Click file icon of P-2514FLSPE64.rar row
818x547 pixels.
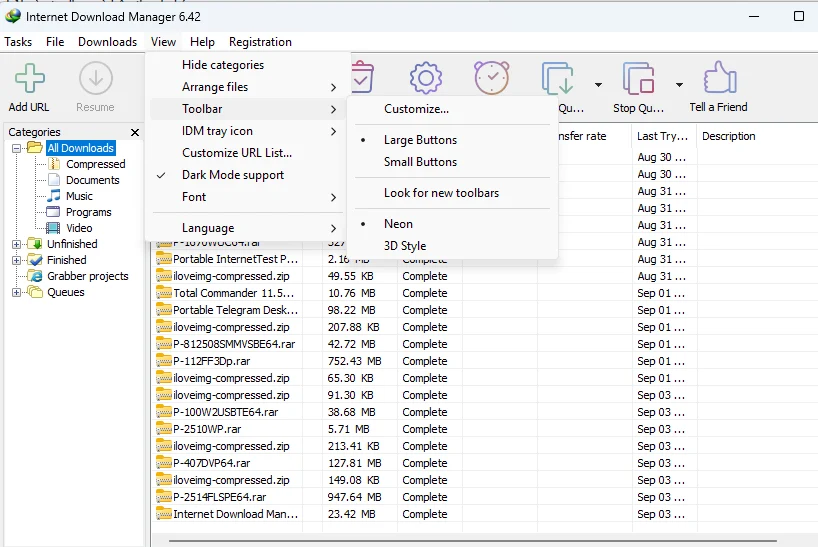[x=164, y=496]
